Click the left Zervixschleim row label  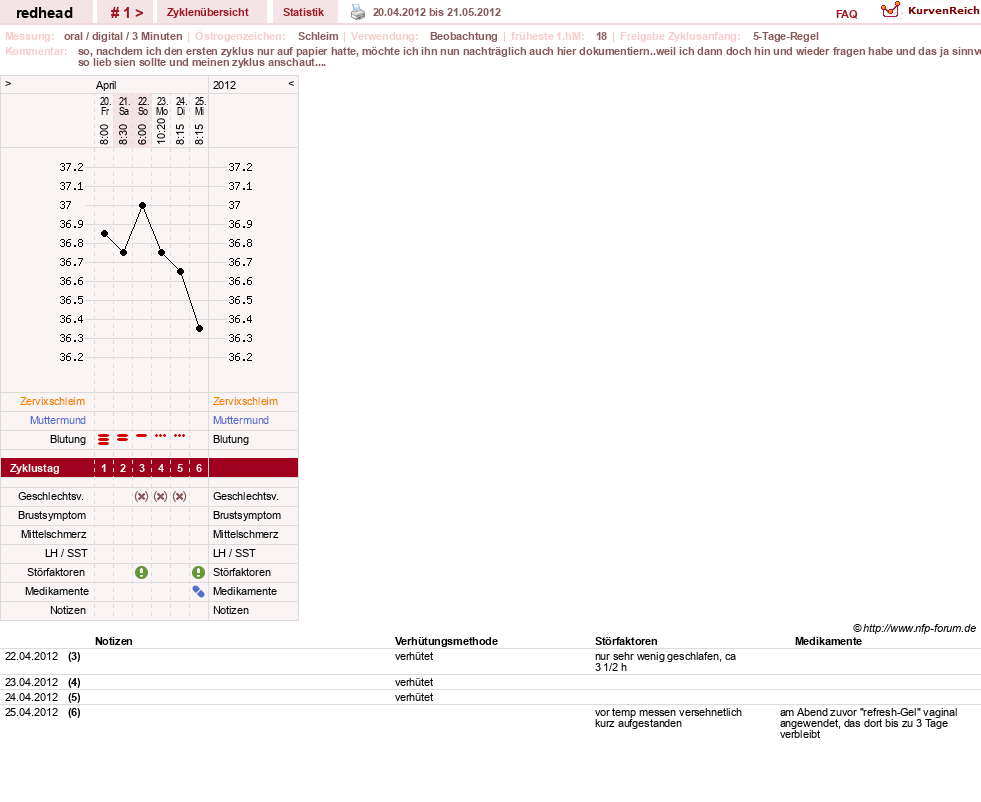click(x=53, y=402)
